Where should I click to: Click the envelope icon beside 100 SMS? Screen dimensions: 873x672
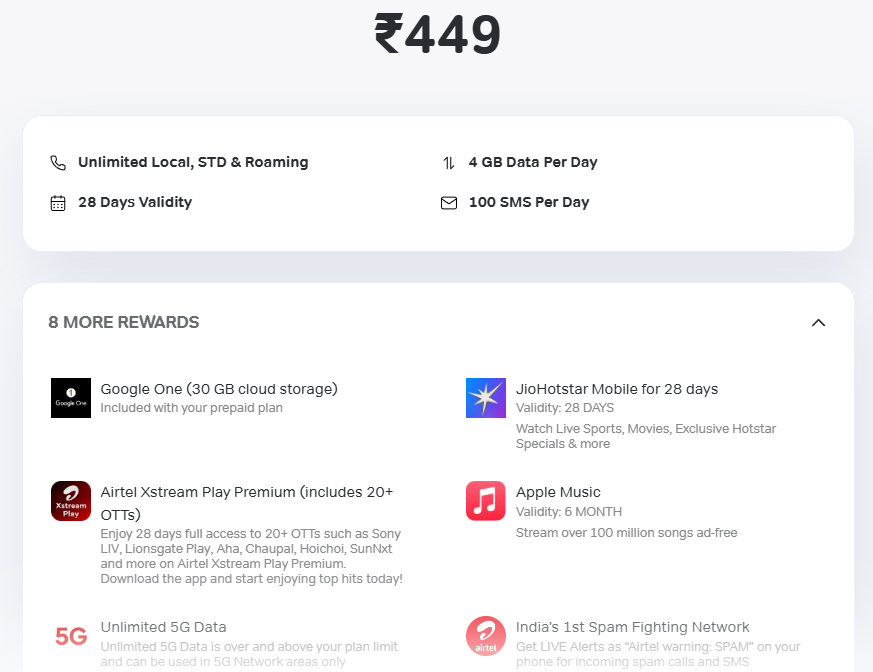coord(449,201)
